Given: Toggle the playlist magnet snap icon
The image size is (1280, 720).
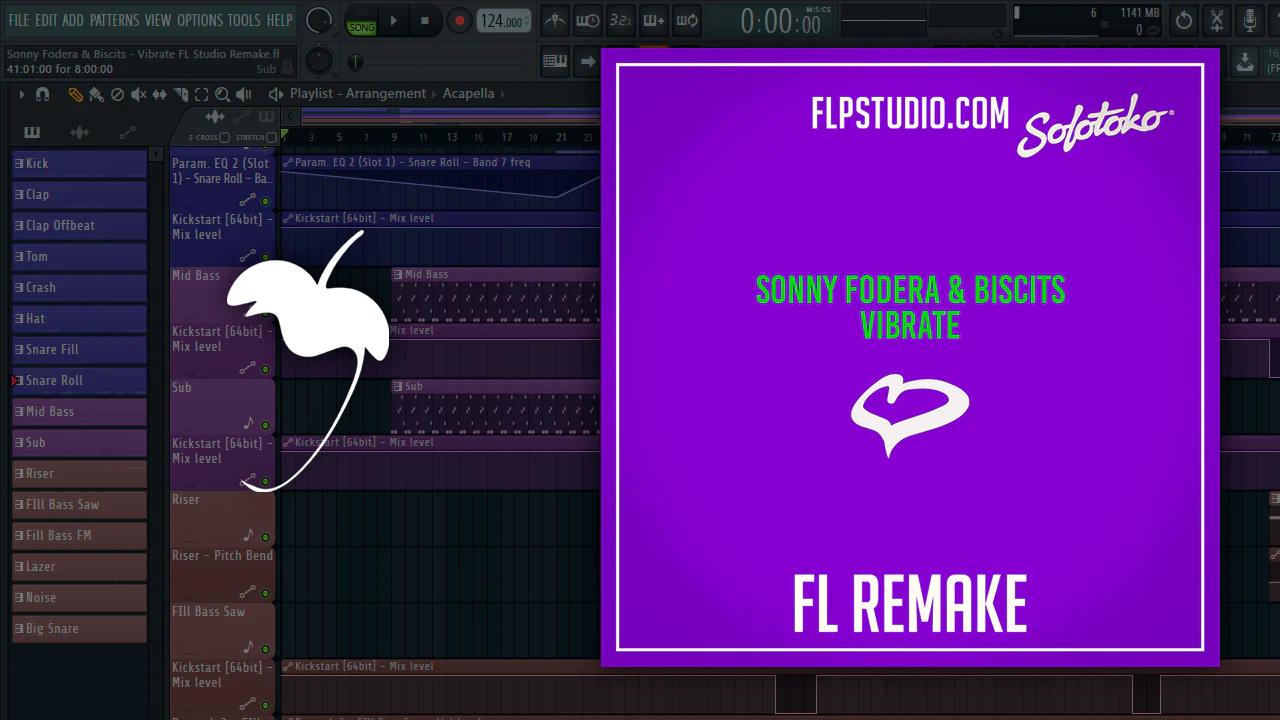Looking at the screenshot, I should [42, 94].
